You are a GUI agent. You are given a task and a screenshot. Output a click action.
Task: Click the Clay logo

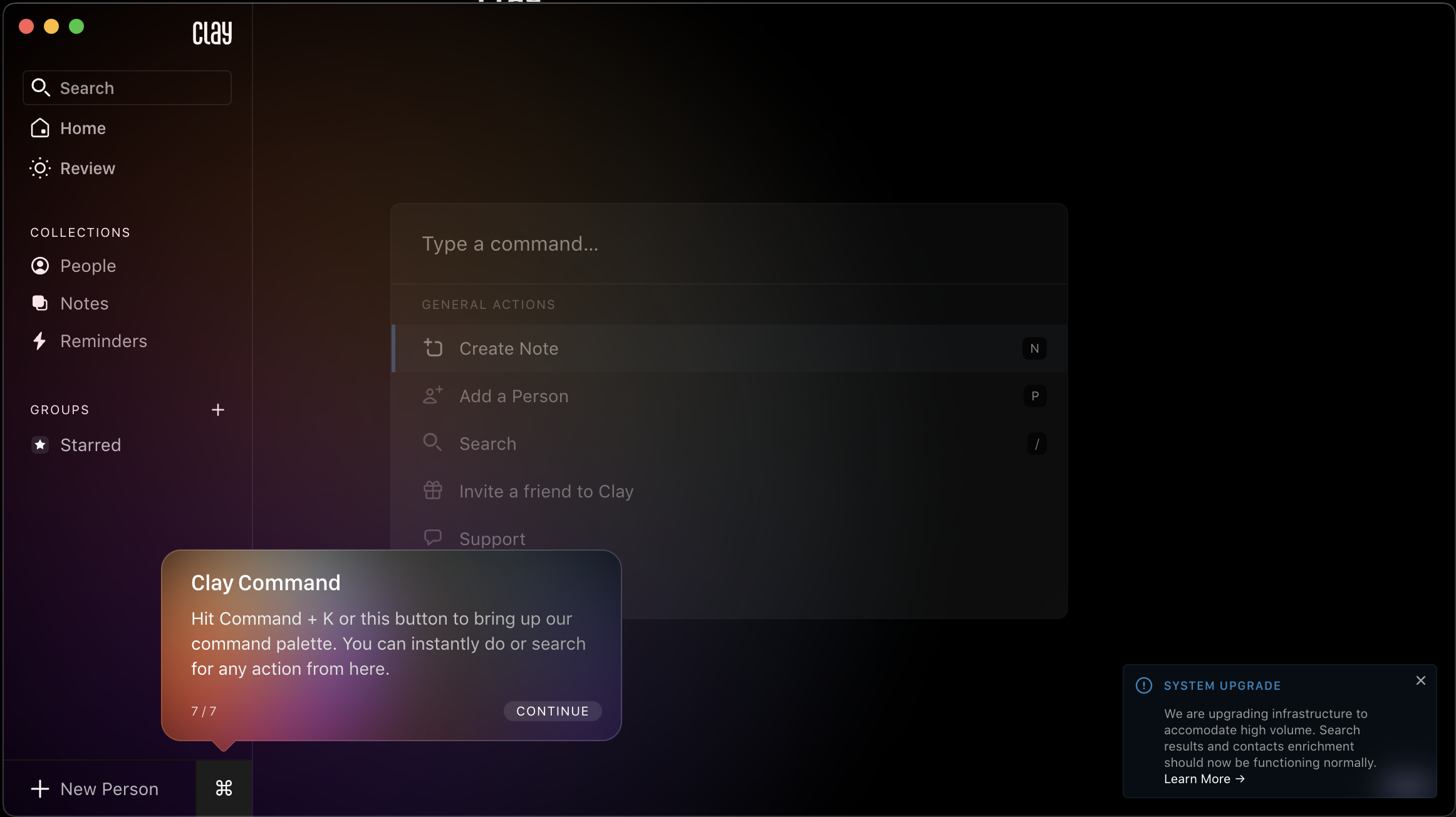[212, 33]
